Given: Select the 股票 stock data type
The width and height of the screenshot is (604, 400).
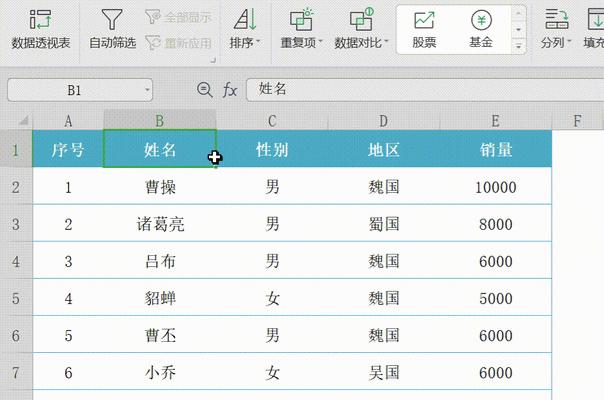Looking at the screenshot, I should 424,30.
